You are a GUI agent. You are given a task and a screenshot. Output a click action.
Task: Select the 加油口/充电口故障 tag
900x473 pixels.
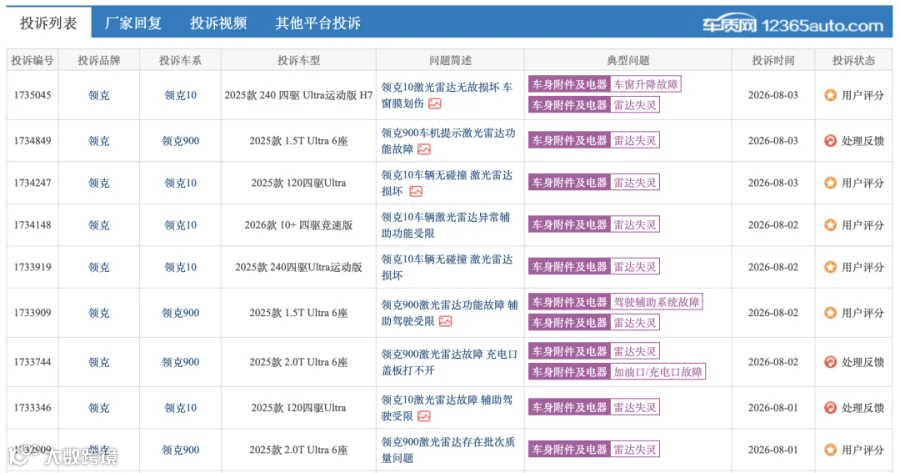(x=658, y=372)
